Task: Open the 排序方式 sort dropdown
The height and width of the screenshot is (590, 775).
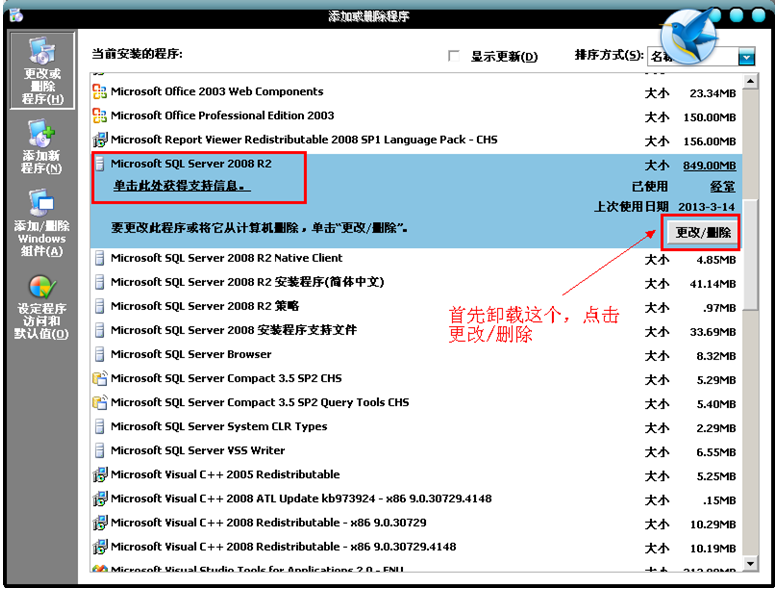Action: tap(746, 57)
